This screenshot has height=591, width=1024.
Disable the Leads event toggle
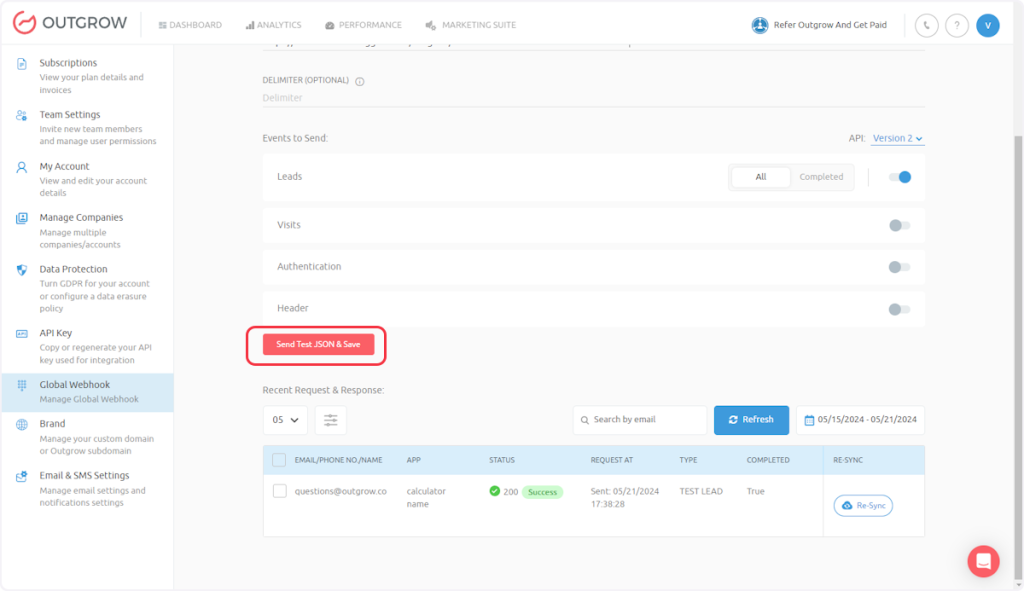900,177
